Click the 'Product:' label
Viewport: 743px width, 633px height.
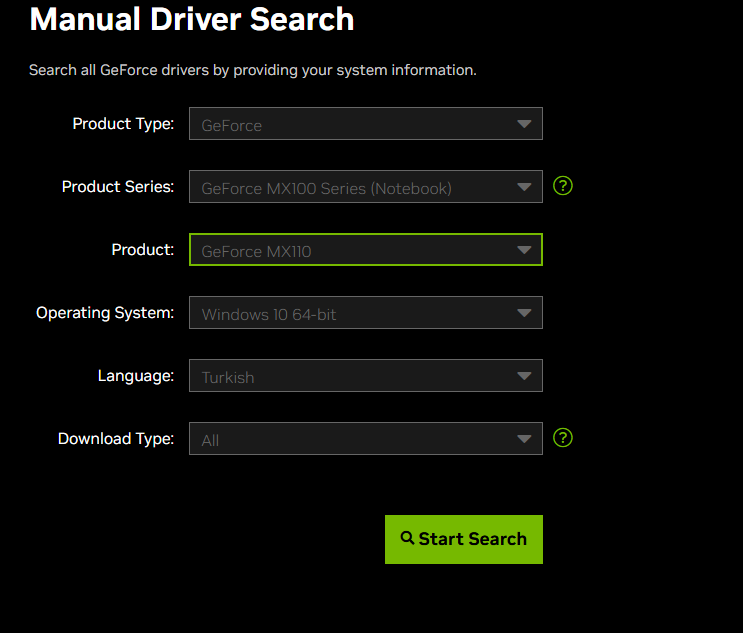[x=143, y=250]
